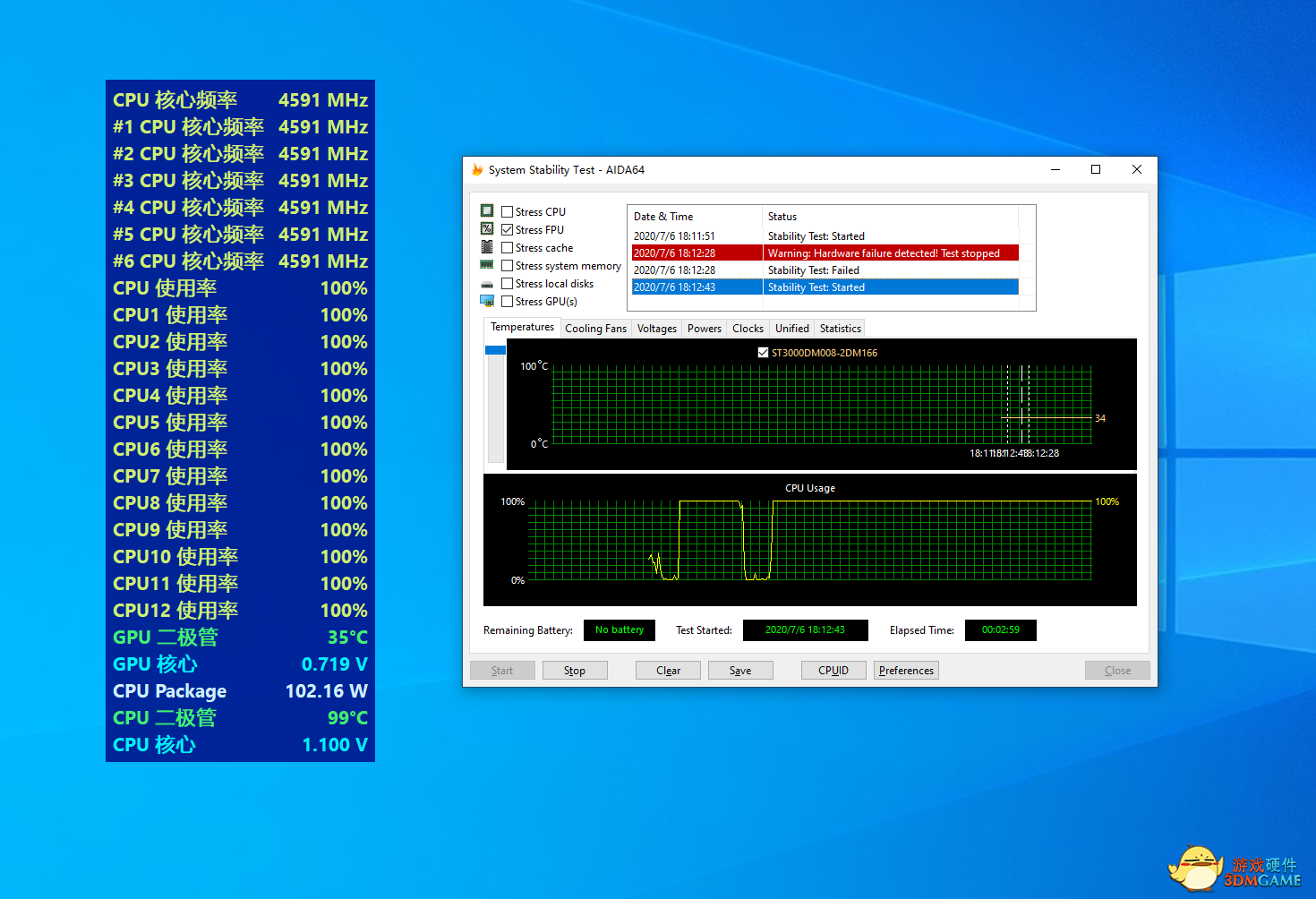
Task: Click the CPU 核心 1.100 V row in overlay
Action: click(x=240, y=745)
